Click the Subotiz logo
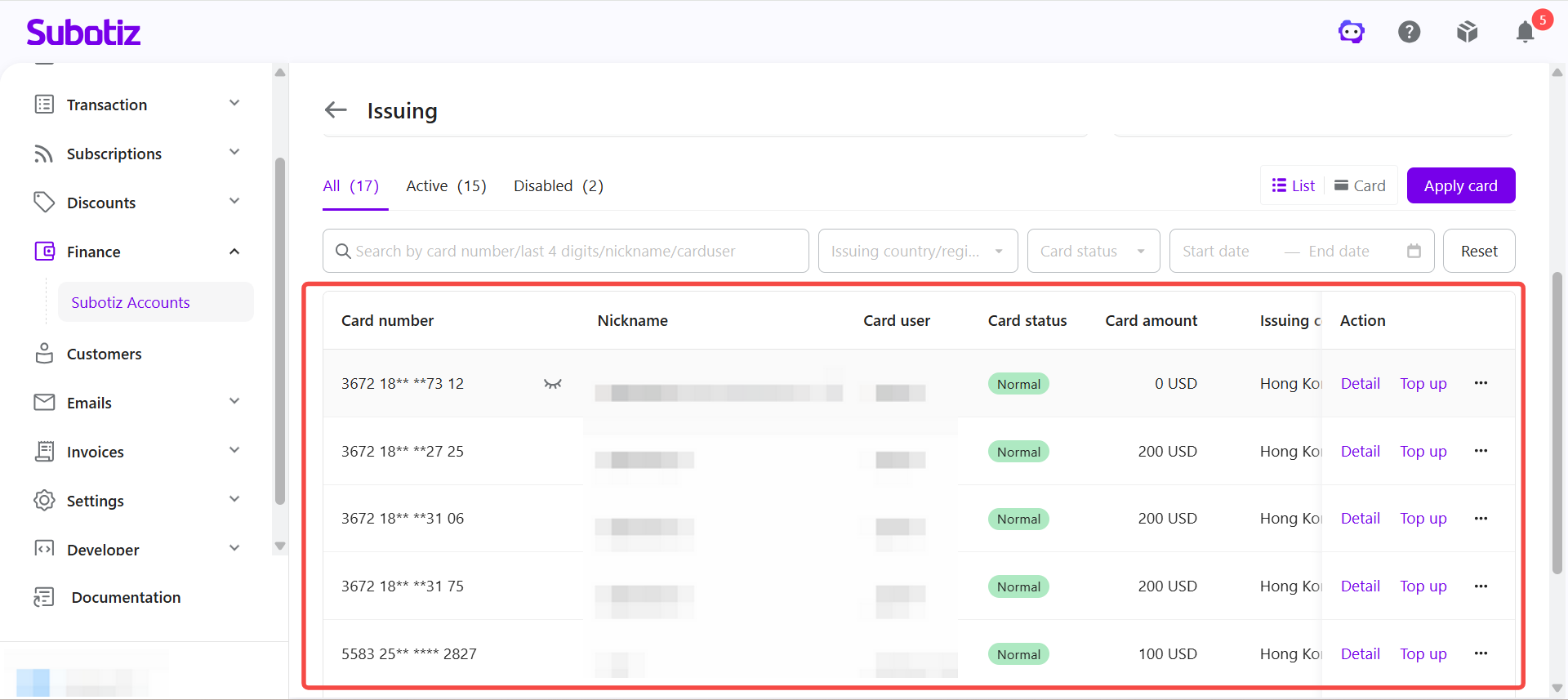This screenshot has height=700, width=1568. (x=83, y=32)
